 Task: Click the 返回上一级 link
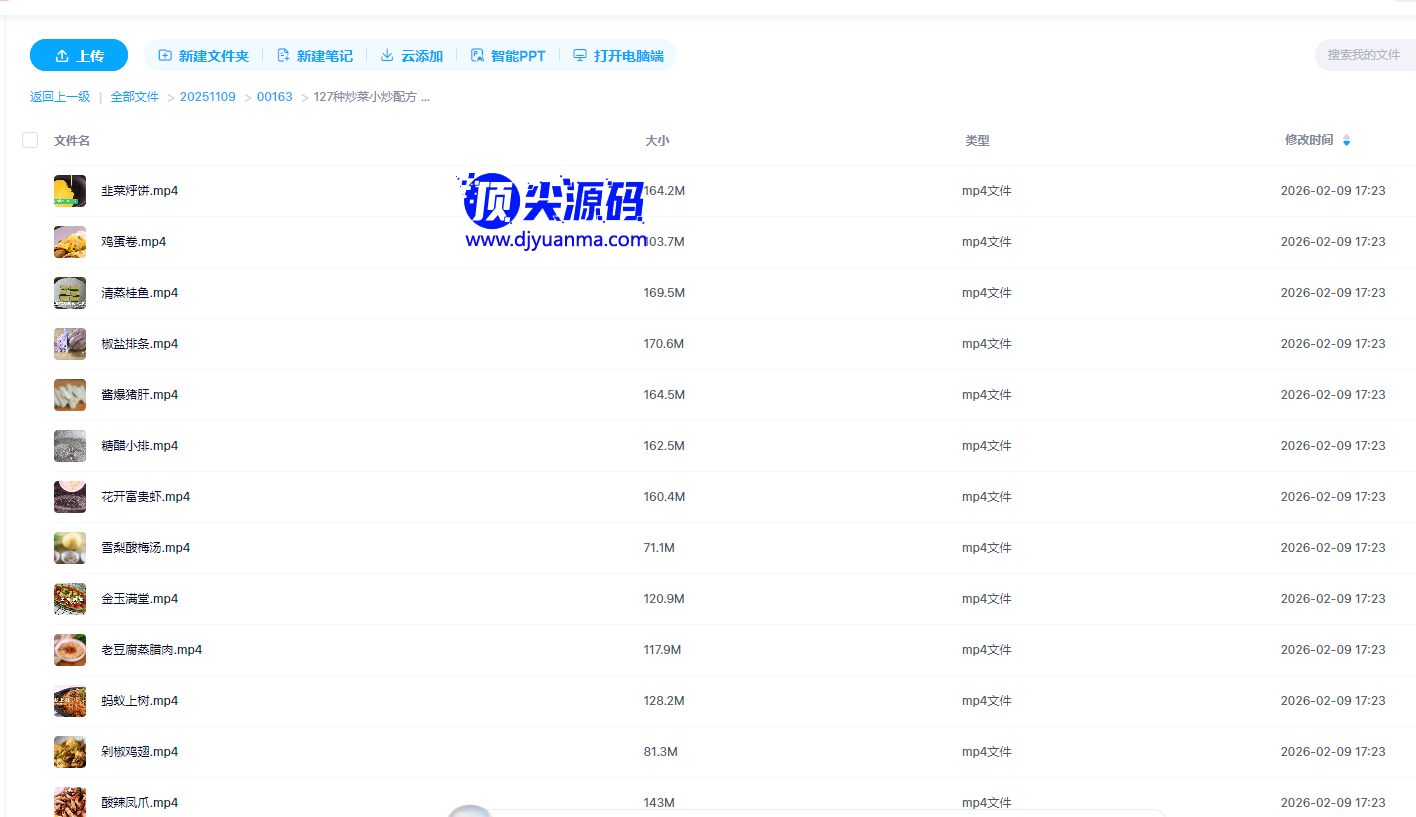(60, 97)
